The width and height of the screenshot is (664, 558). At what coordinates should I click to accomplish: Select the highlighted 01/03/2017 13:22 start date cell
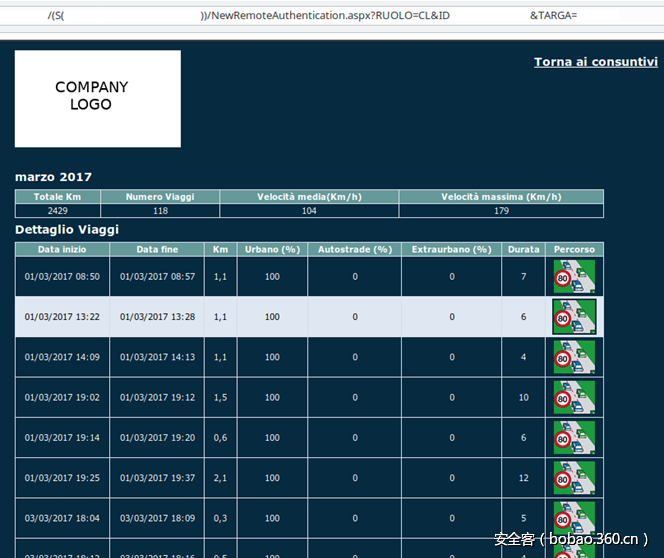coord(62,317)
